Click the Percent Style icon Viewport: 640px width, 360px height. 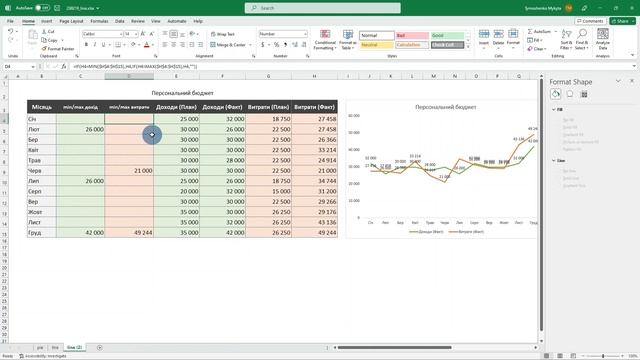tap(276, 44)
